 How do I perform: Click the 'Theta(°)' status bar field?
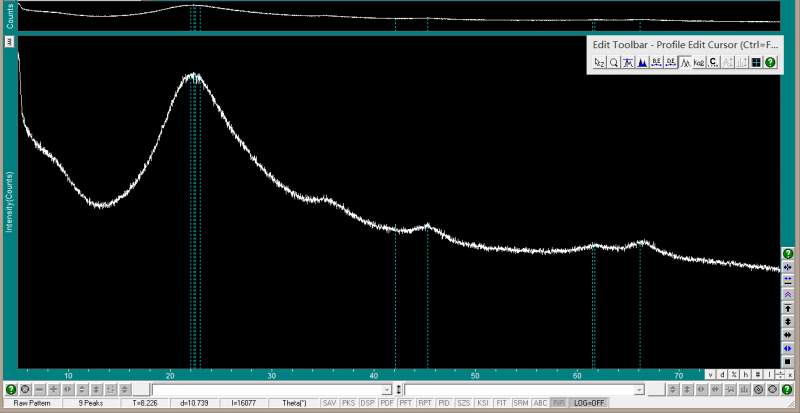[x=294, y=403]
